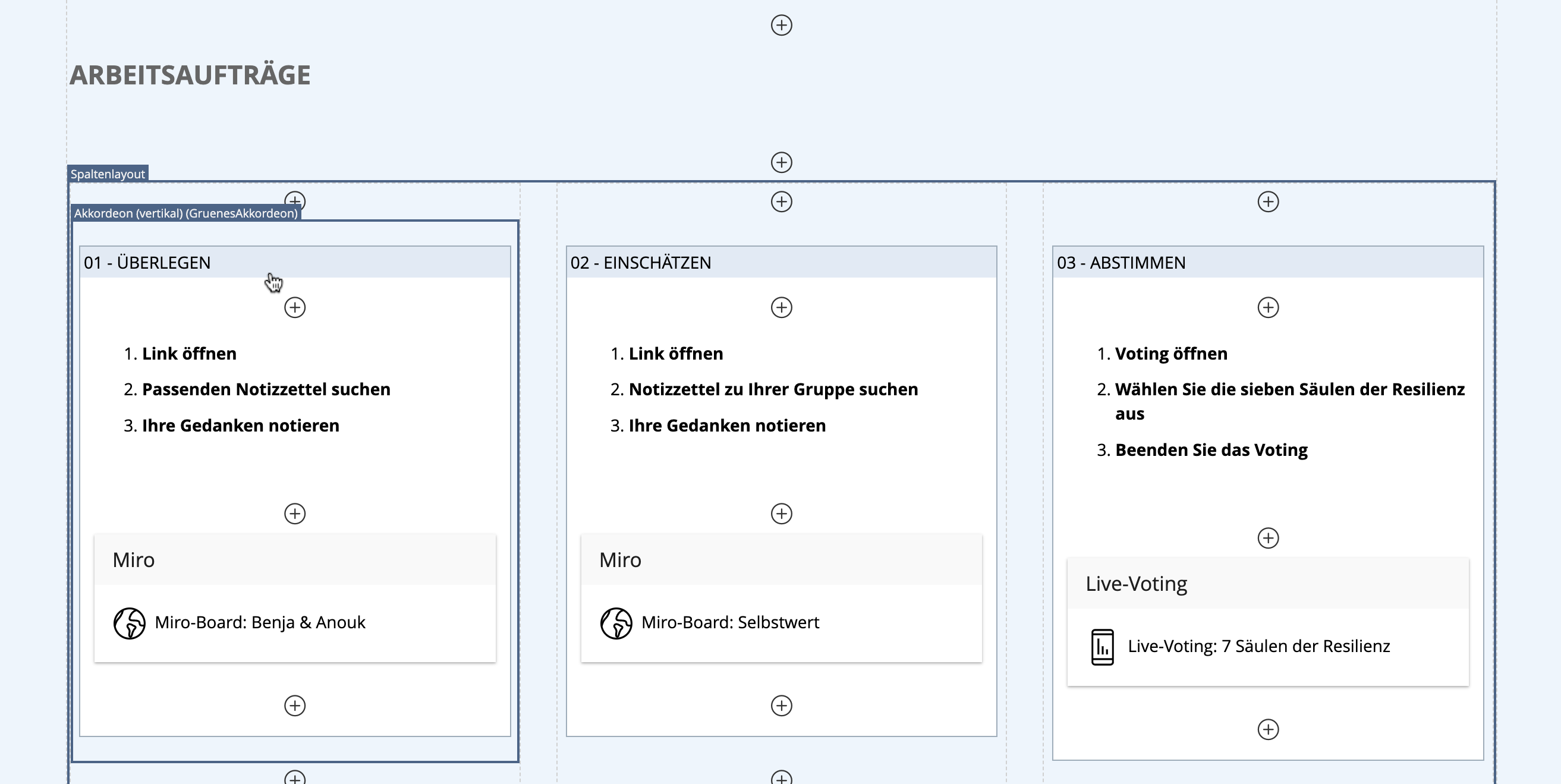
Task: Select the Akkordeon (vertikal) block label
Action: pos(185,213)
